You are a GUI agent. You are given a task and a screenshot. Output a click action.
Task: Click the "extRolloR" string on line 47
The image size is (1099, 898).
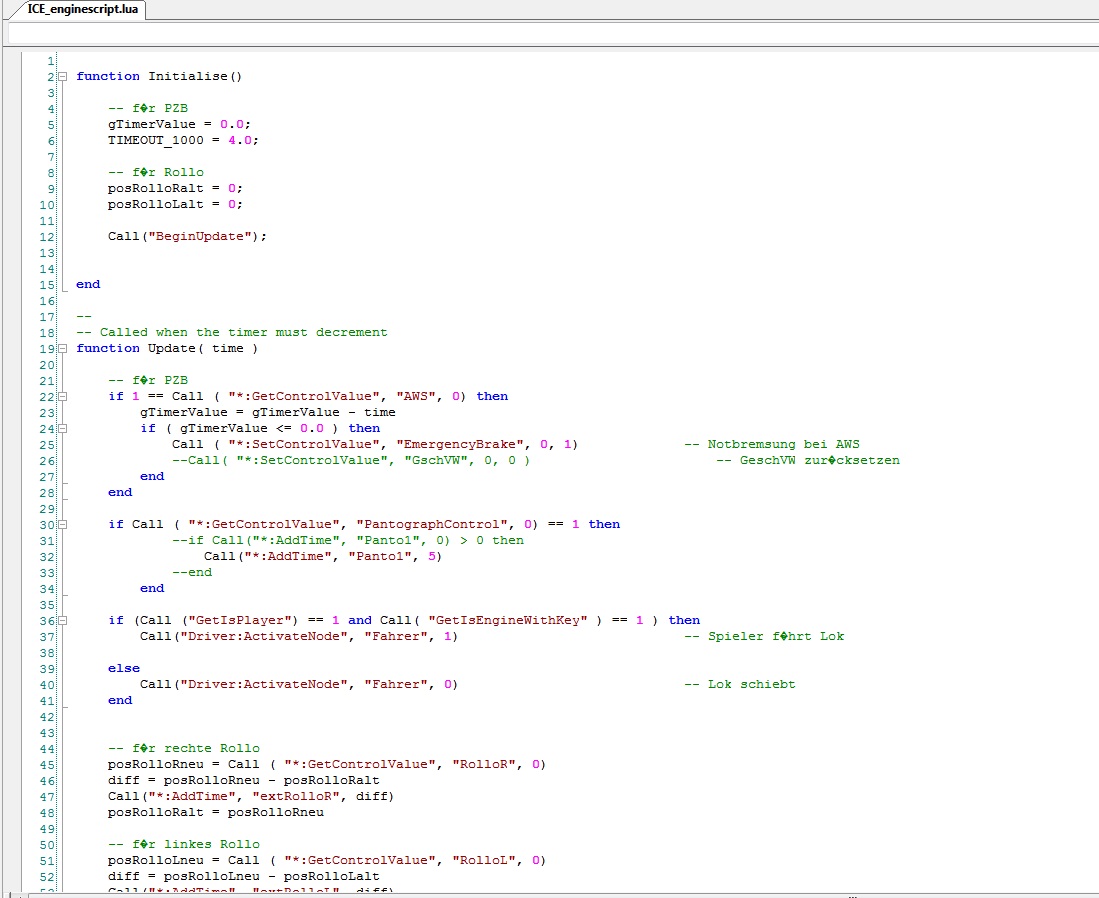pyautogui.click(x=295, y=796)
